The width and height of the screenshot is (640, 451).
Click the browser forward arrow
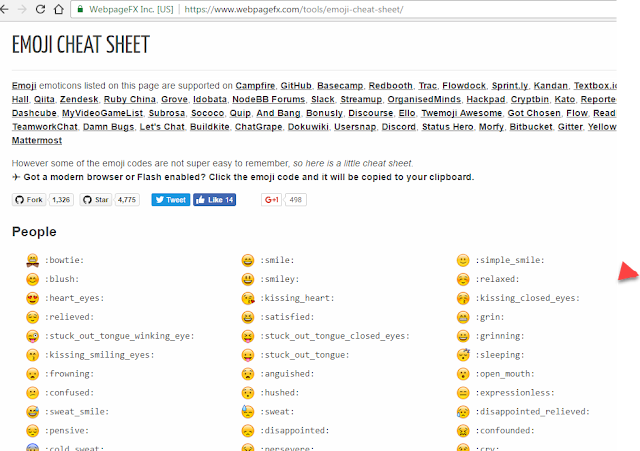(22, 9)
